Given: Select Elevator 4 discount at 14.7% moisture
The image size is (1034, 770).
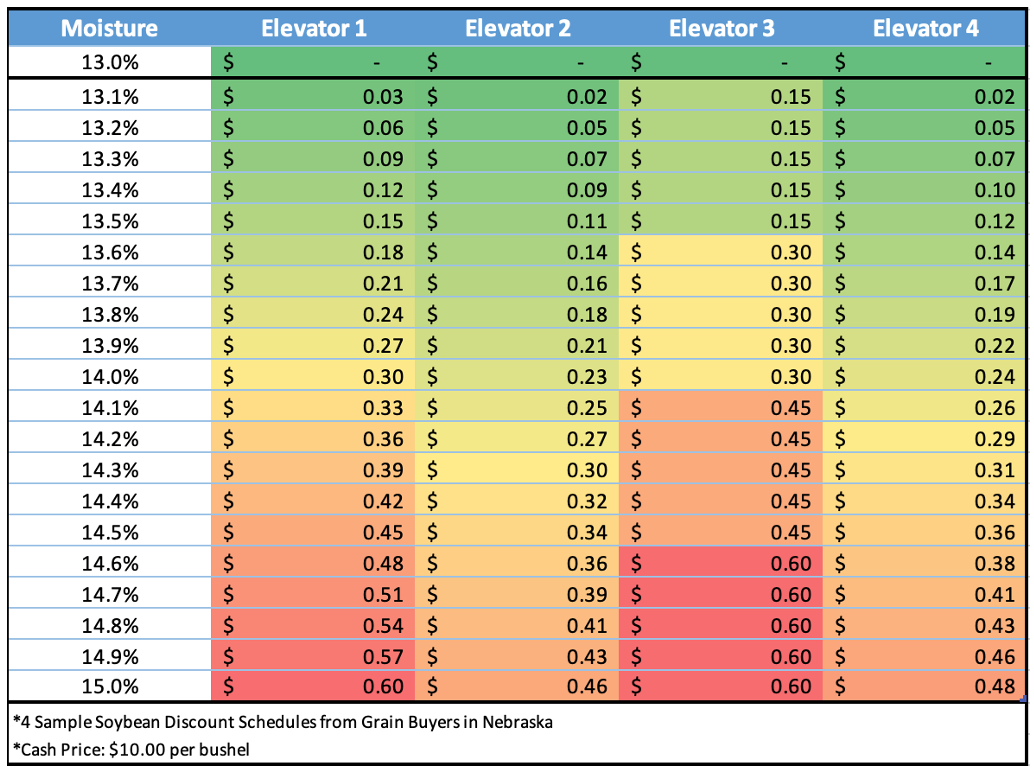Looking at the screenshot, I should 925,594.
